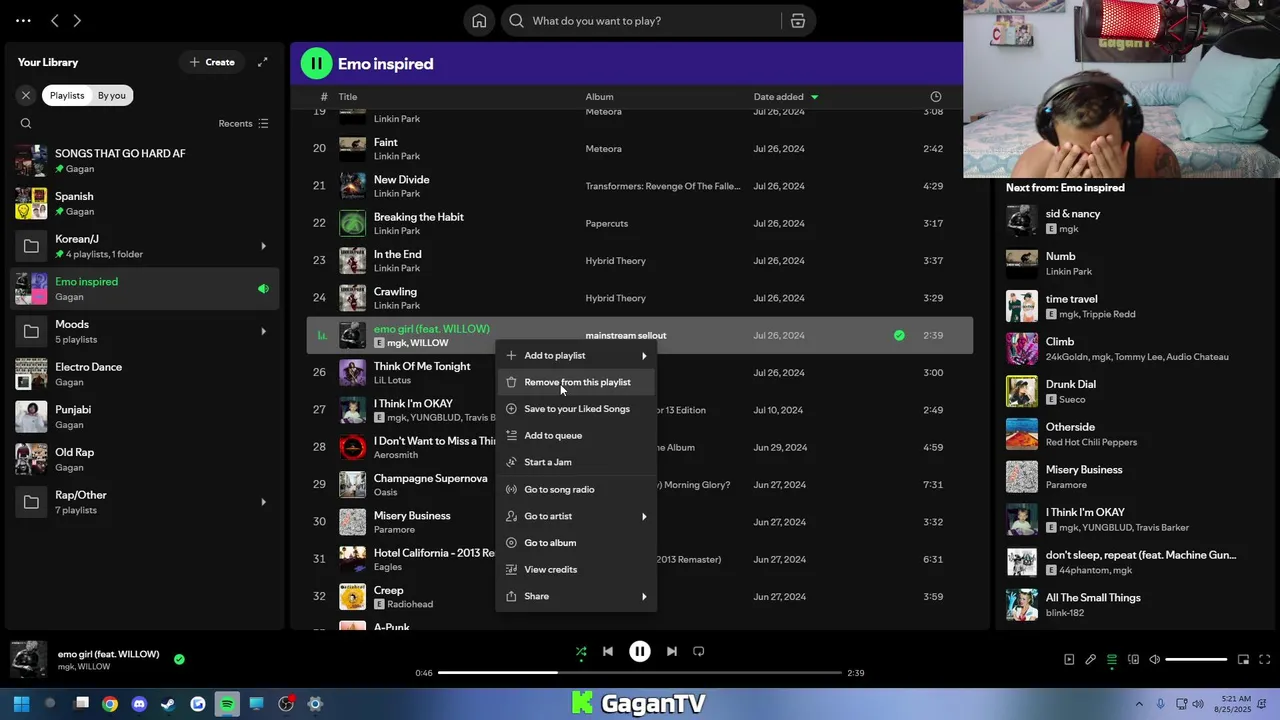
Task: Open the miniplayer icon
Action: tap(1243, 659)
